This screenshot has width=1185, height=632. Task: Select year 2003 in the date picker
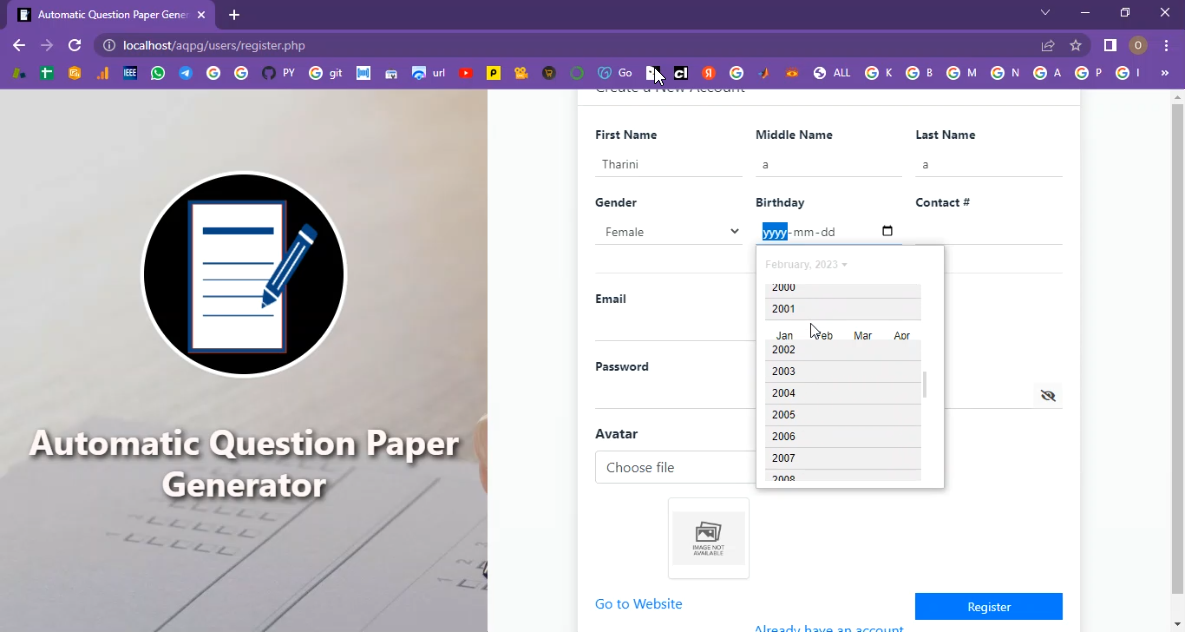coord(843,371)
